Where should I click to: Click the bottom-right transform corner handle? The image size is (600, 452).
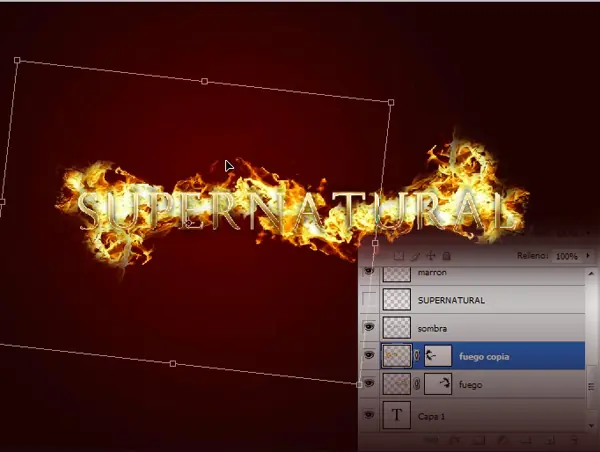[x=359, y=384]
